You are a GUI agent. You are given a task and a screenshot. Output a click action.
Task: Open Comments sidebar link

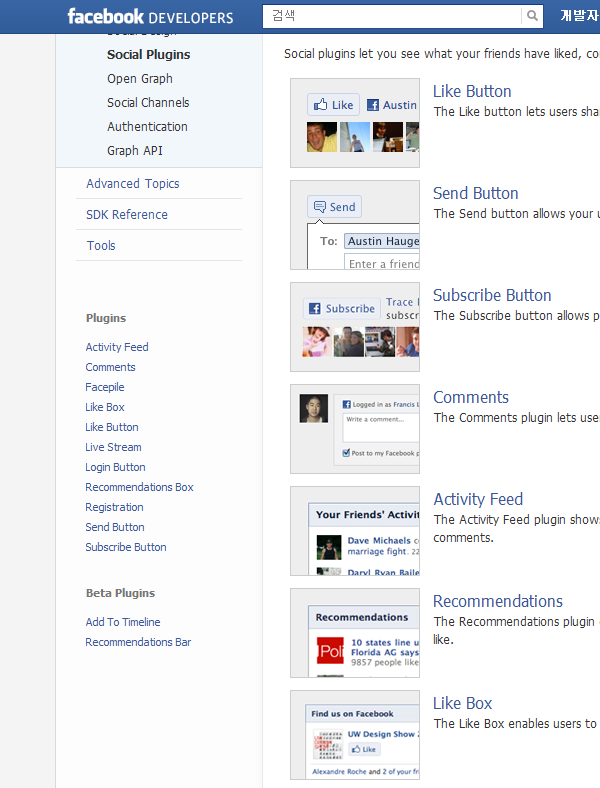click(110, 367)
